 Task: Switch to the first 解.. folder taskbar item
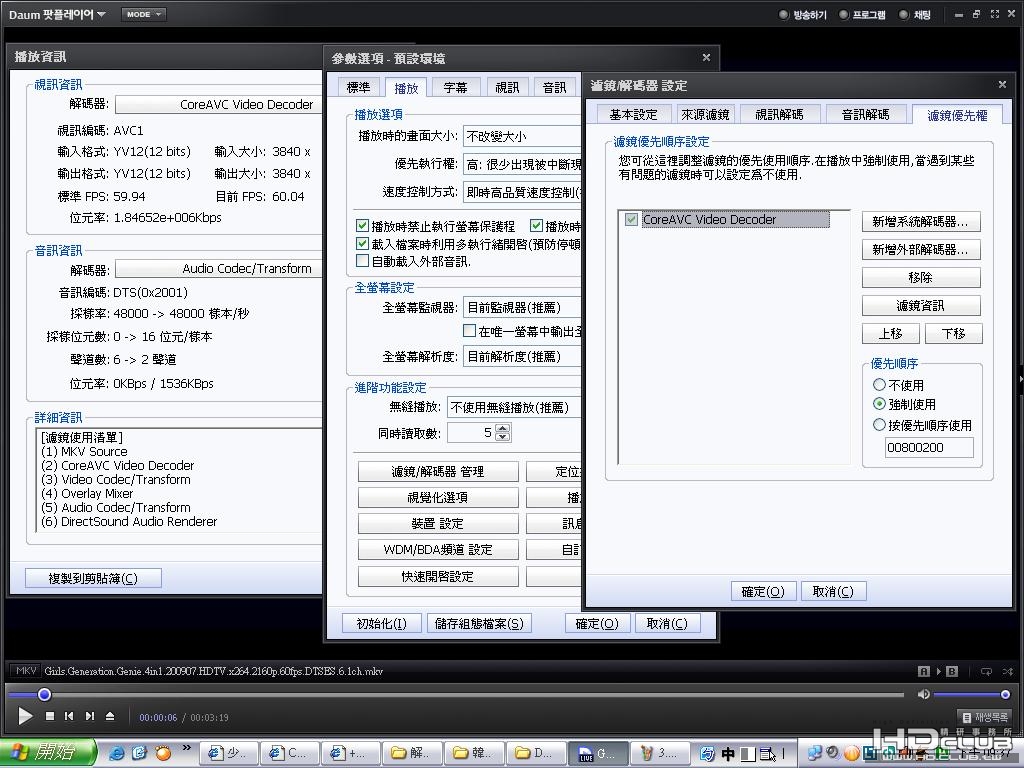[412, 753]
